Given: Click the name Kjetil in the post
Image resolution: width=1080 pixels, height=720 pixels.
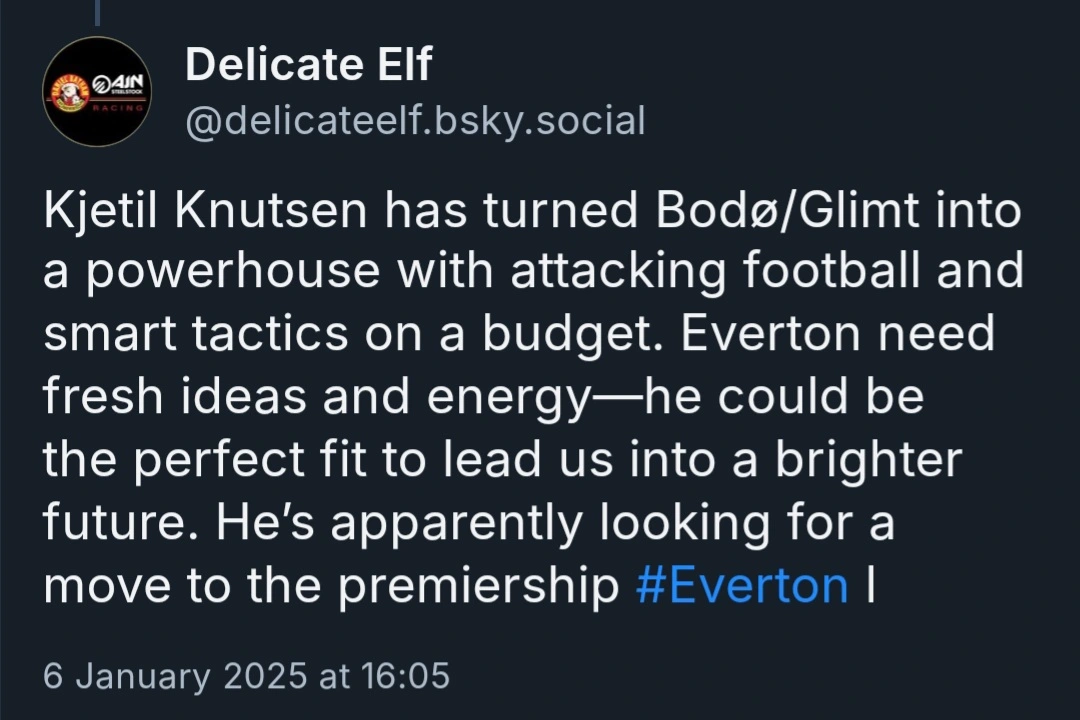Looking at the screenshot, I should pos(98,211).
